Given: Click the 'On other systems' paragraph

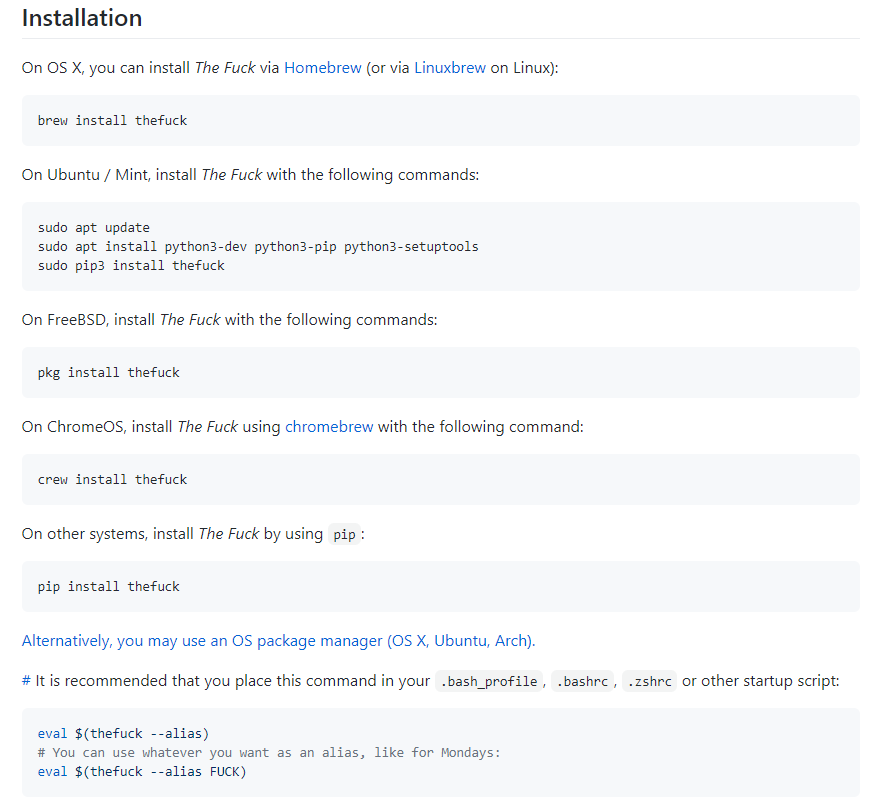Looking at the screenshot, I should [193, 534].
